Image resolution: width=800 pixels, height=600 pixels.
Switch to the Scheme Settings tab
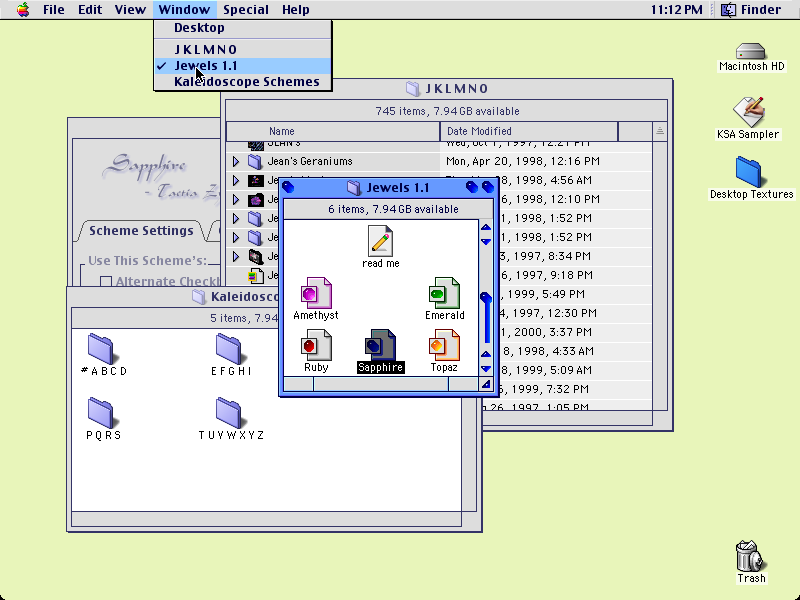point(141,231)
